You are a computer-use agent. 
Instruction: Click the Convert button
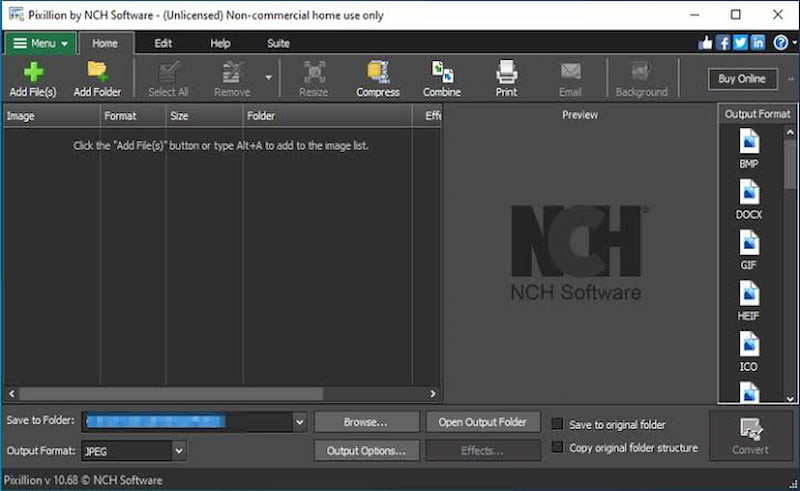751,436
